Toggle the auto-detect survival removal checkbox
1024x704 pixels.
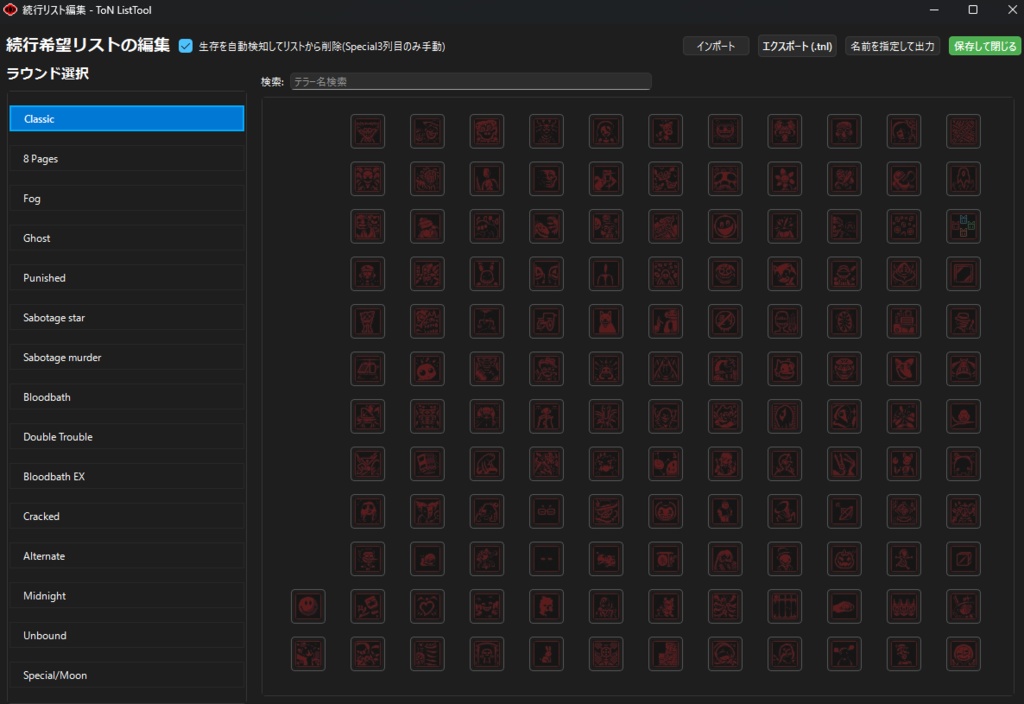[x=184, y=45]
